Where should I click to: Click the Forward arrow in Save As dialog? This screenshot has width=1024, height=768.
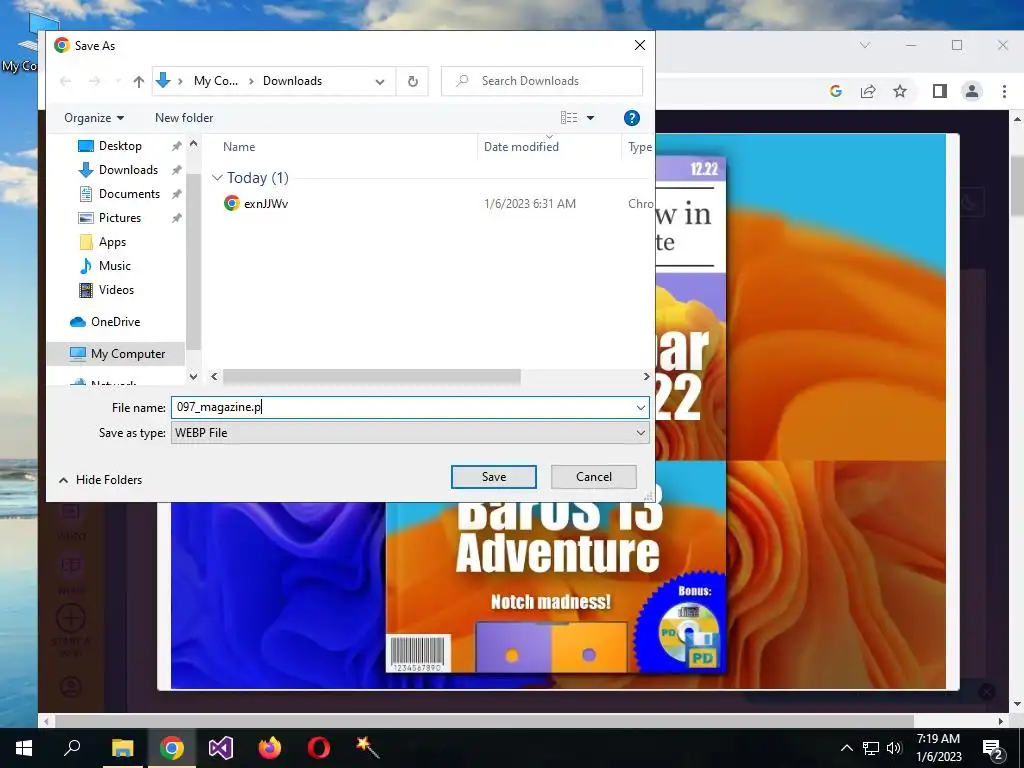(95, 81)
